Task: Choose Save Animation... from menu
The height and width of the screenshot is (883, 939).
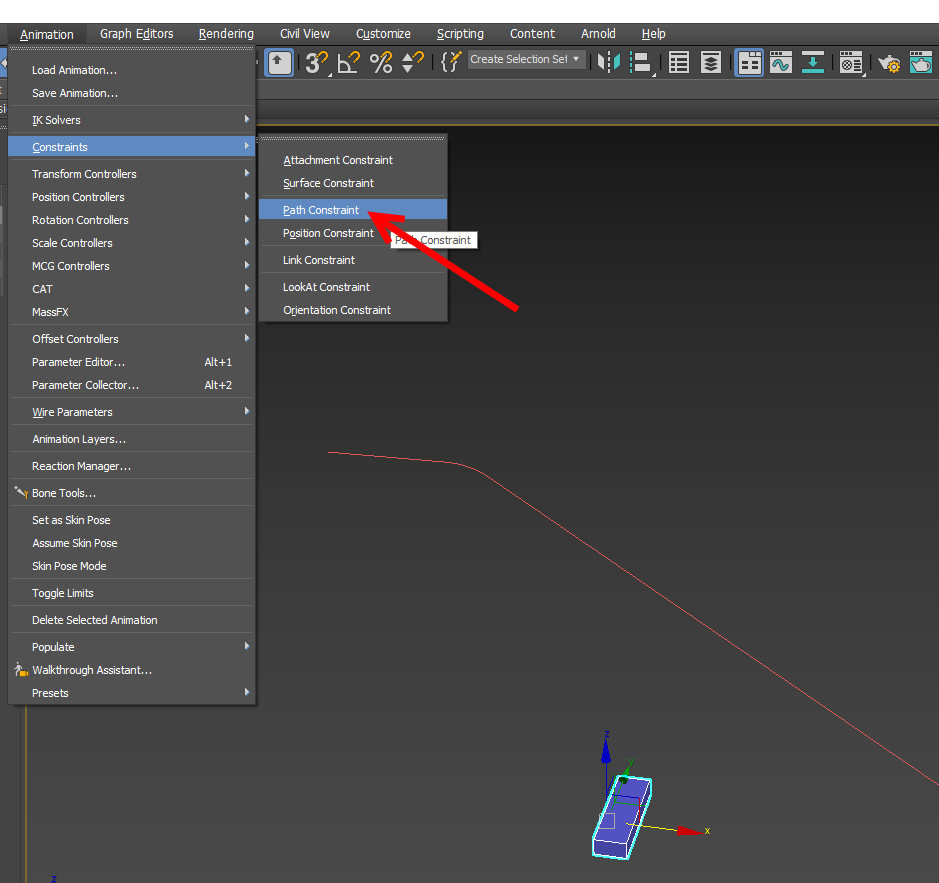Action: point(132,93)
